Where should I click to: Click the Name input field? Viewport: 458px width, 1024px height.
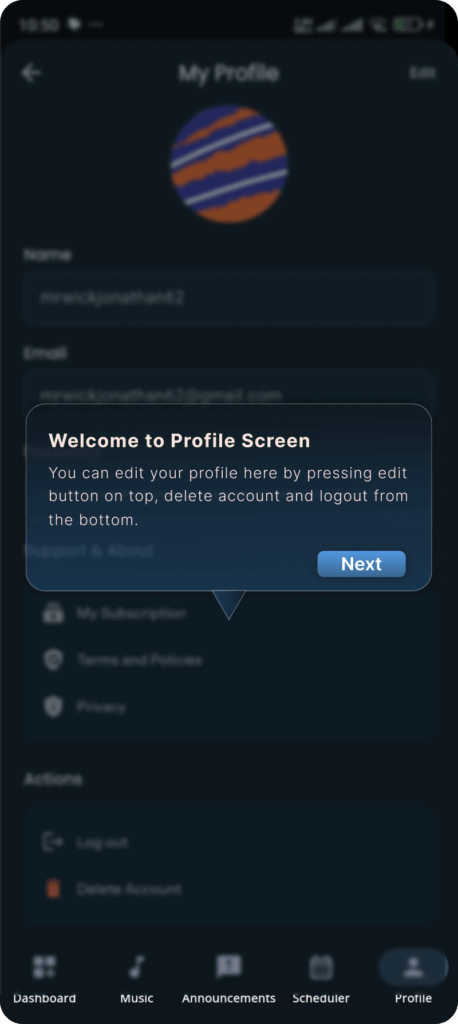coord(229,298)
